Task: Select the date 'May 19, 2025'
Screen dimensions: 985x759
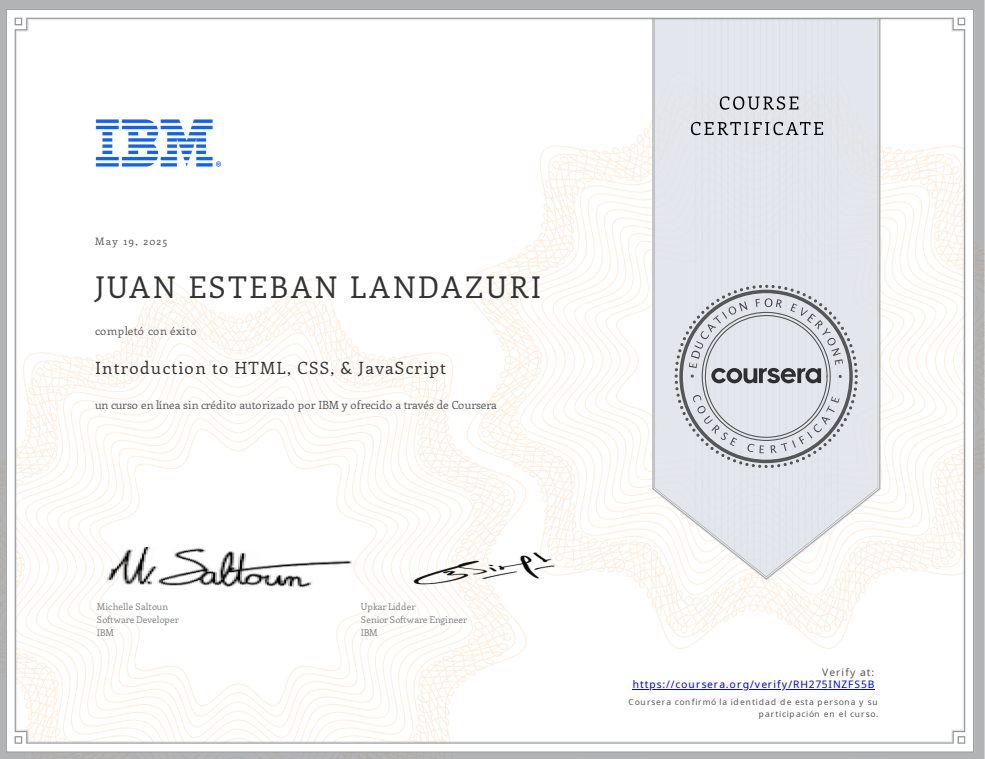Action: tap(131, 242)
